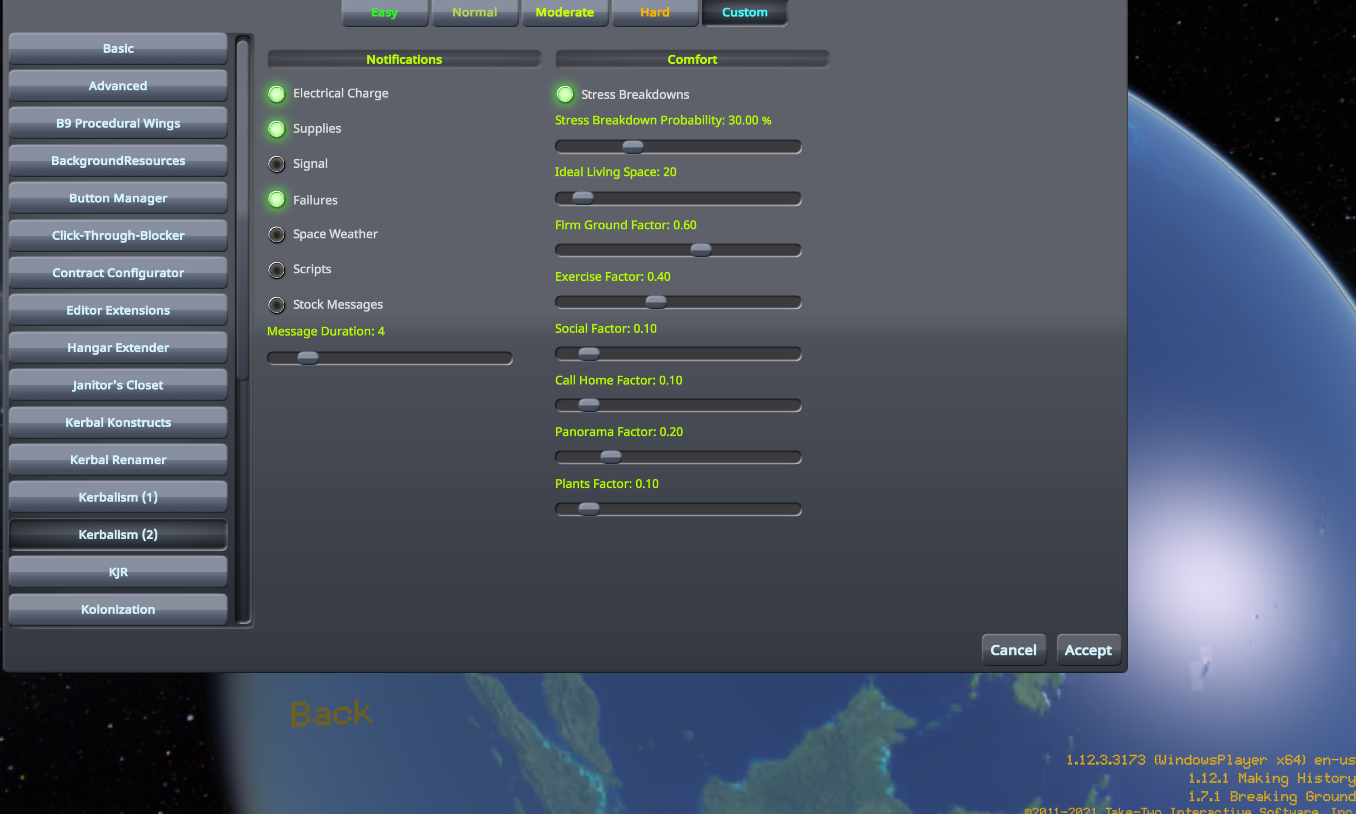Enable Stock Messages toggle
1356x814 pixels.
point(277,305)
